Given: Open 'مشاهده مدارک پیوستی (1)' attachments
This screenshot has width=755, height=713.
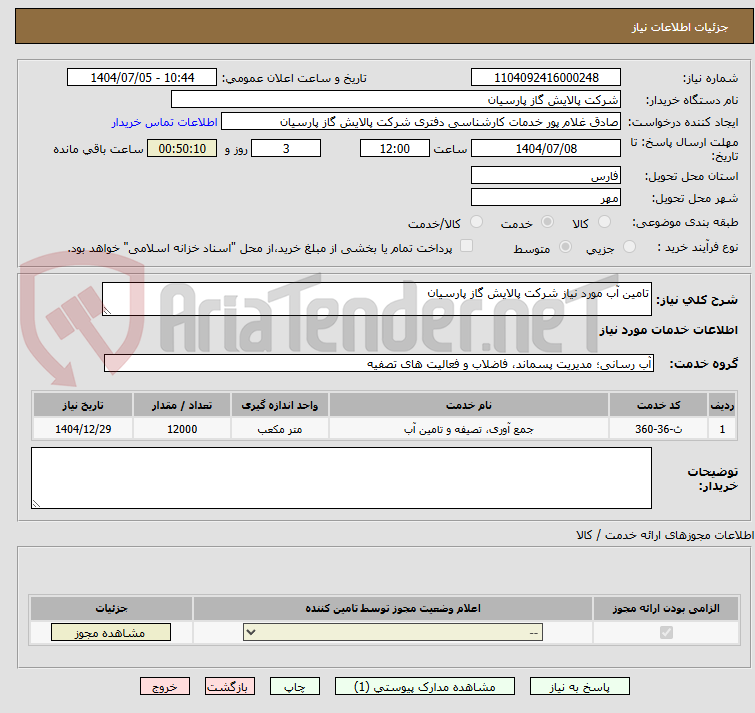Looking at the screenshot, I should click(x=425, y=687).
